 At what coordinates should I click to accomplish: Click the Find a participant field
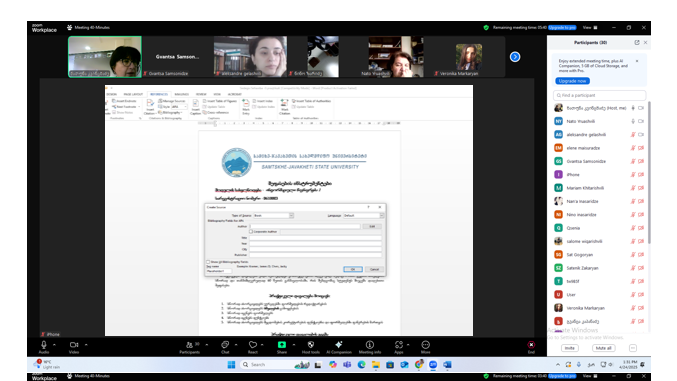[x=599, y=95]
